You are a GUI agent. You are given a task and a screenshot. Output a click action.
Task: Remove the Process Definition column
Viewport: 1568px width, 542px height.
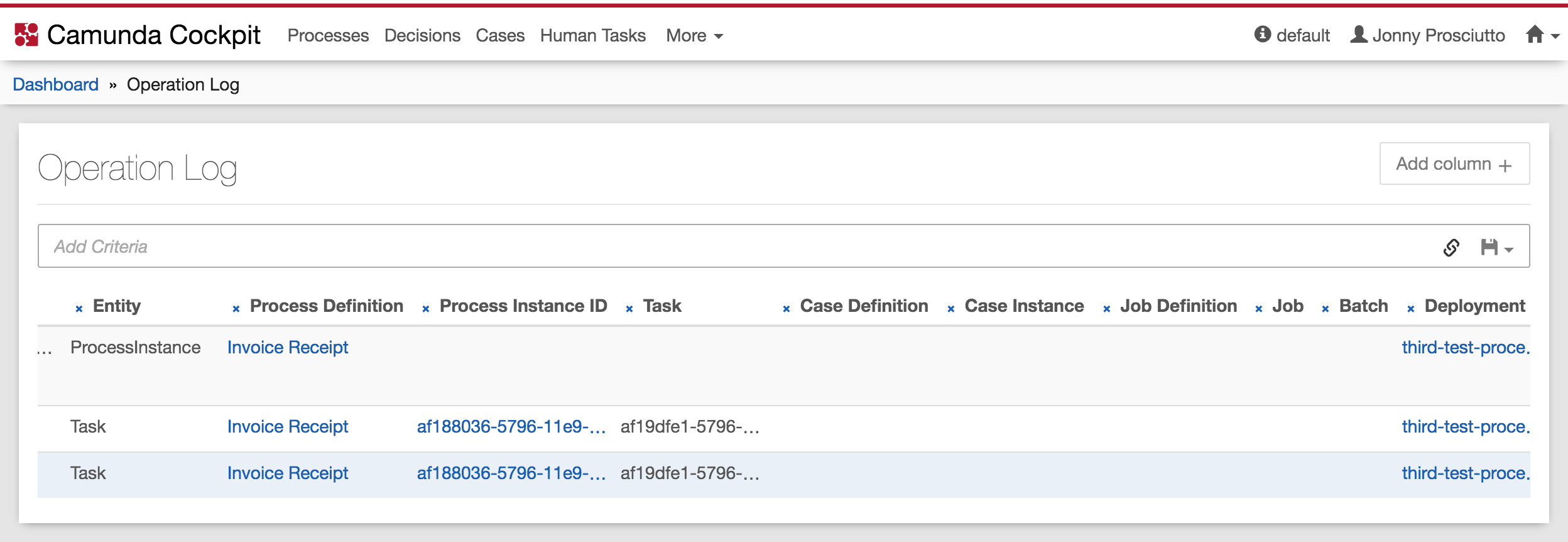point(236,309)
